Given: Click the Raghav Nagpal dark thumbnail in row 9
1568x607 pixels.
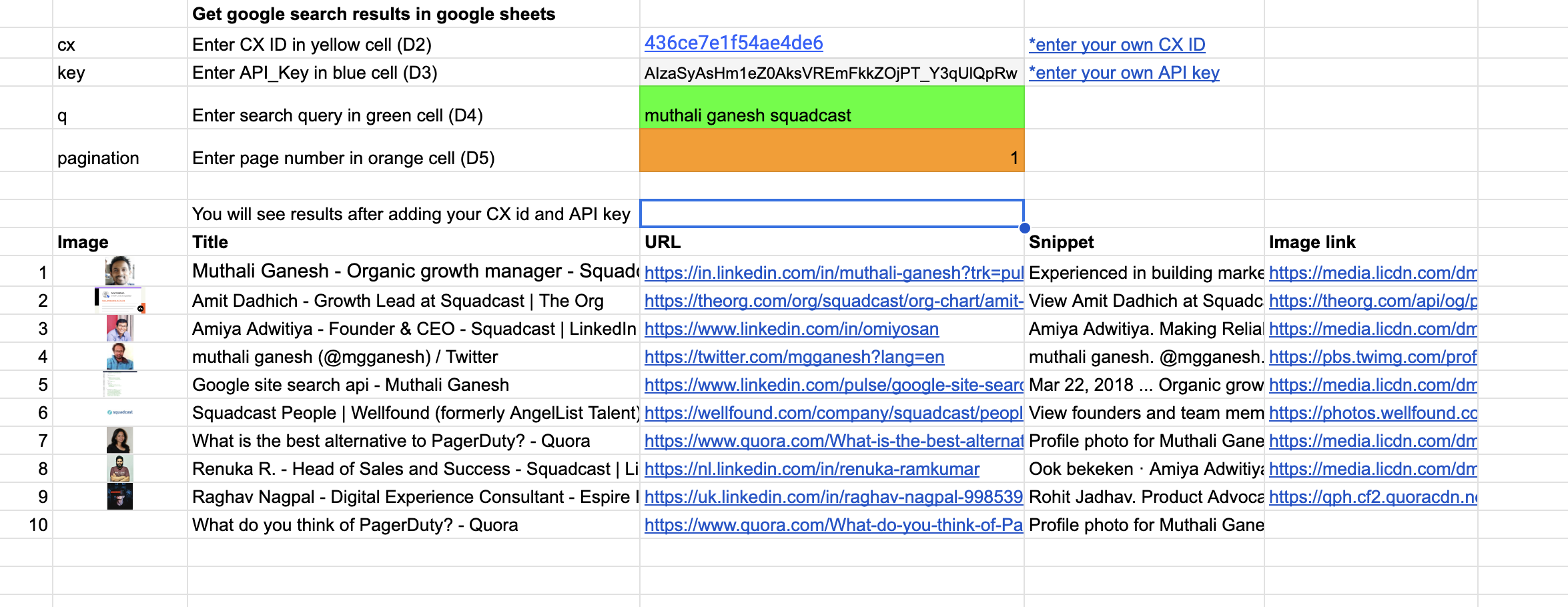Looking at the screenshot, I should 120,496.
